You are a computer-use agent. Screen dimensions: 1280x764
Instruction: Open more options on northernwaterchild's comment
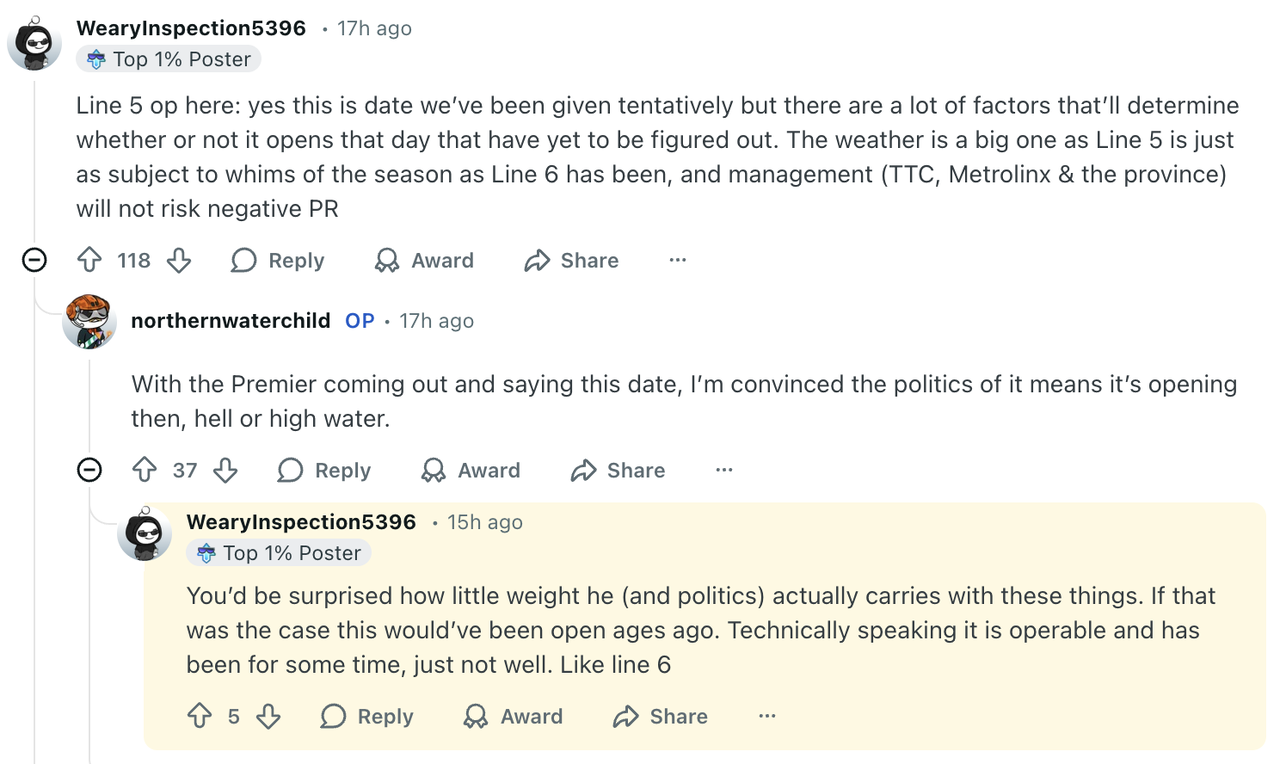click(724, 471)
